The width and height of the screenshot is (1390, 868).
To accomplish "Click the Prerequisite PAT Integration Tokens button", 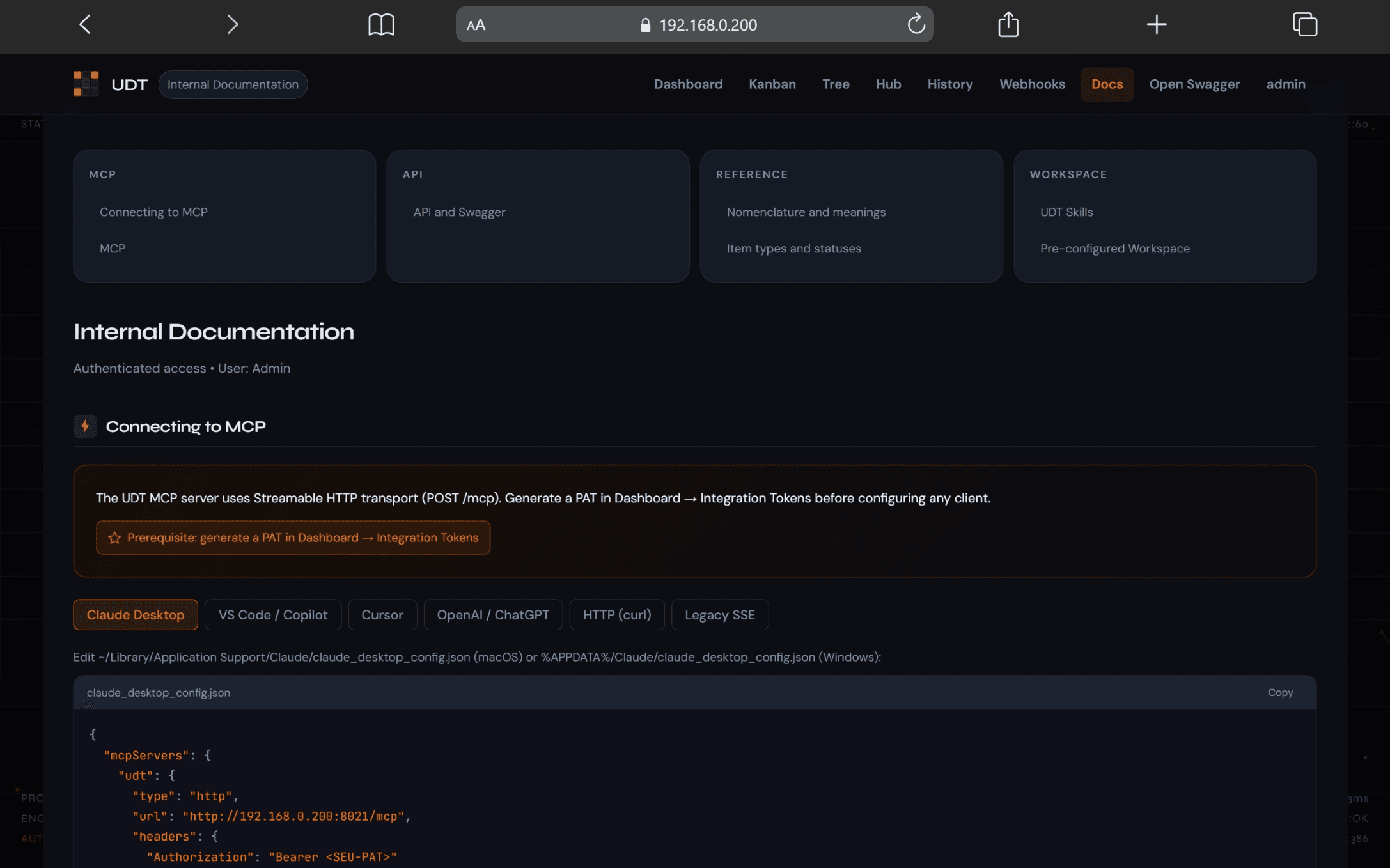I will [x=293, y=538].
